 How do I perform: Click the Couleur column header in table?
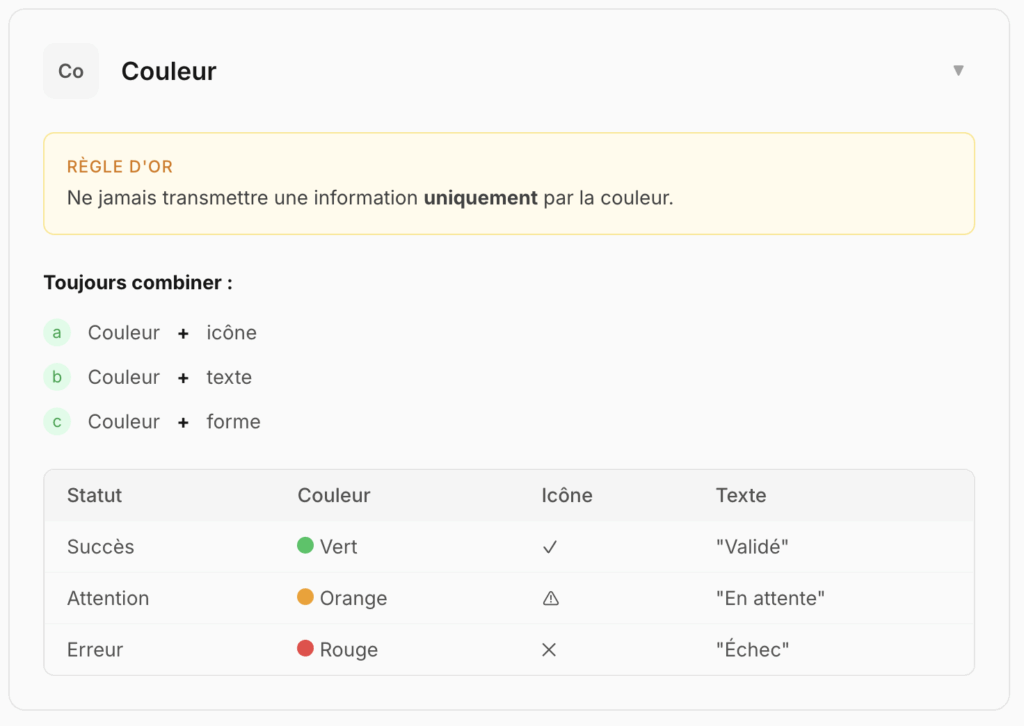pyautogui.click(x=334, y=495)
